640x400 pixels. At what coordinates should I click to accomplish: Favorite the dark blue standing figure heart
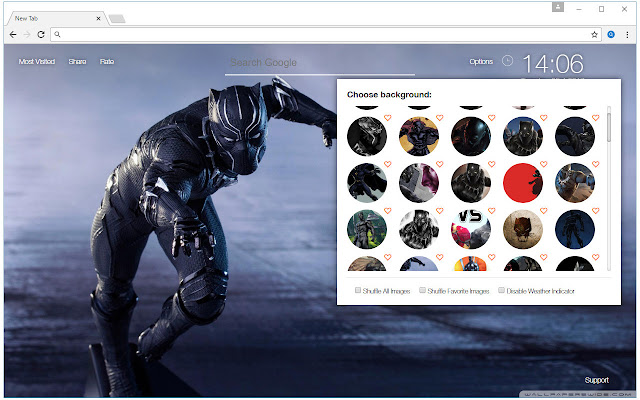[x=596, y=211]
